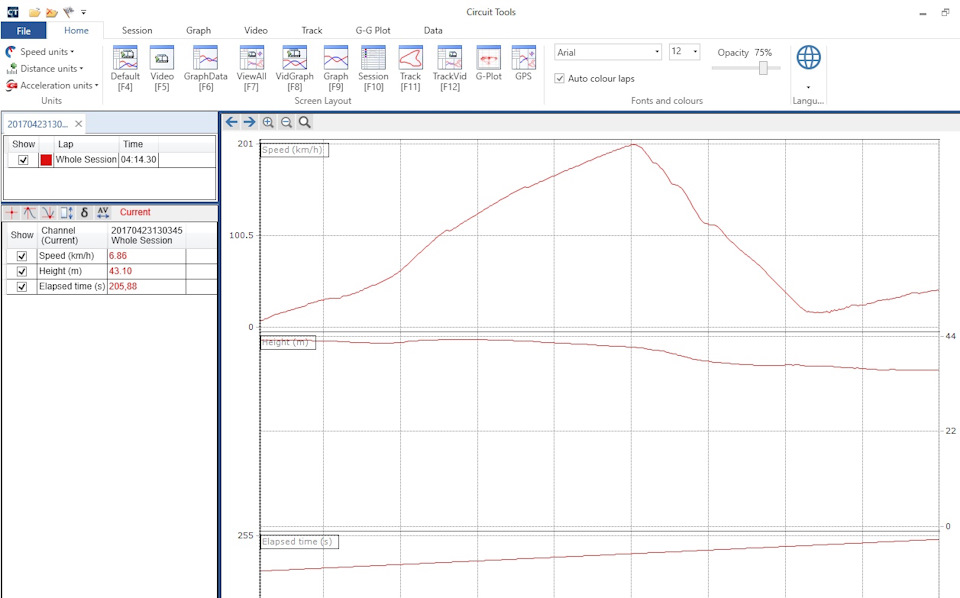Select the range min-max arrows icon
This screenshot has width=960, height=598.
[x=66, y=212]
